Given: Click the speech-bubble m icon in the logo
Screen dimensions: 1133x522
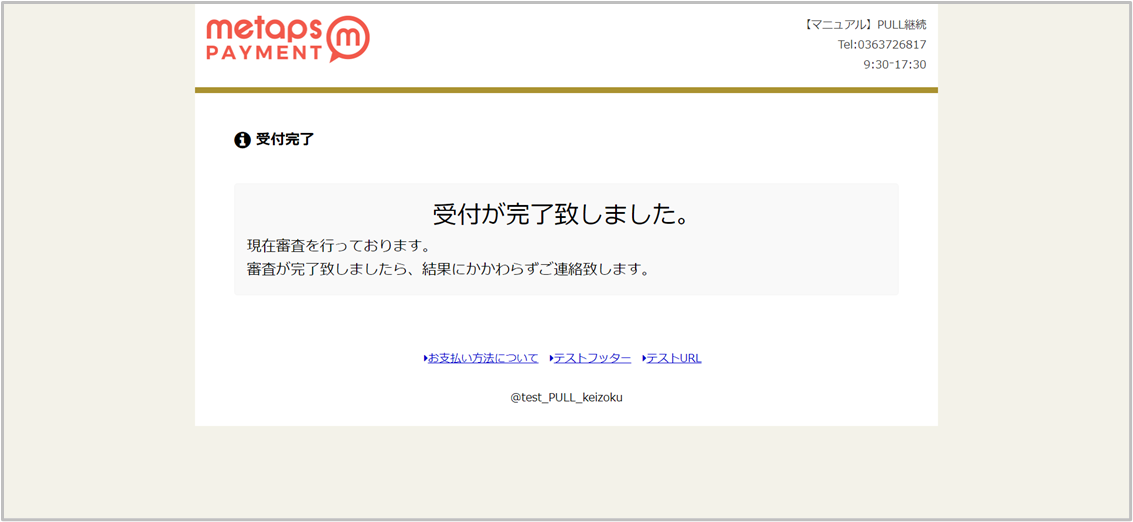Looking at the screenshot, I should (347, 38).
